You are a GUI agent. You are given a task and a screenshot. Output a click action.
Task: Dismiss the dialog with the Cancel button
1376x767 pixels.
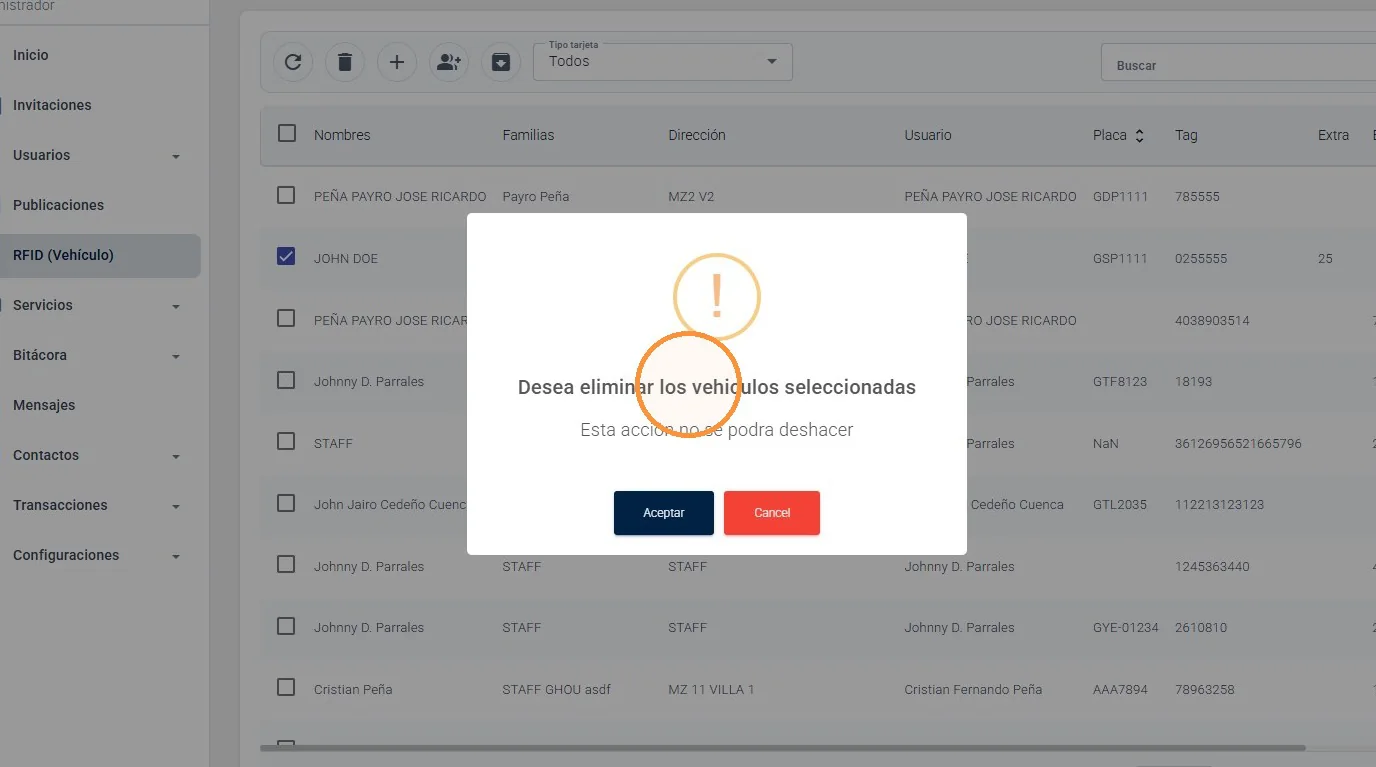pyautogui.click(x=772, y=513)
